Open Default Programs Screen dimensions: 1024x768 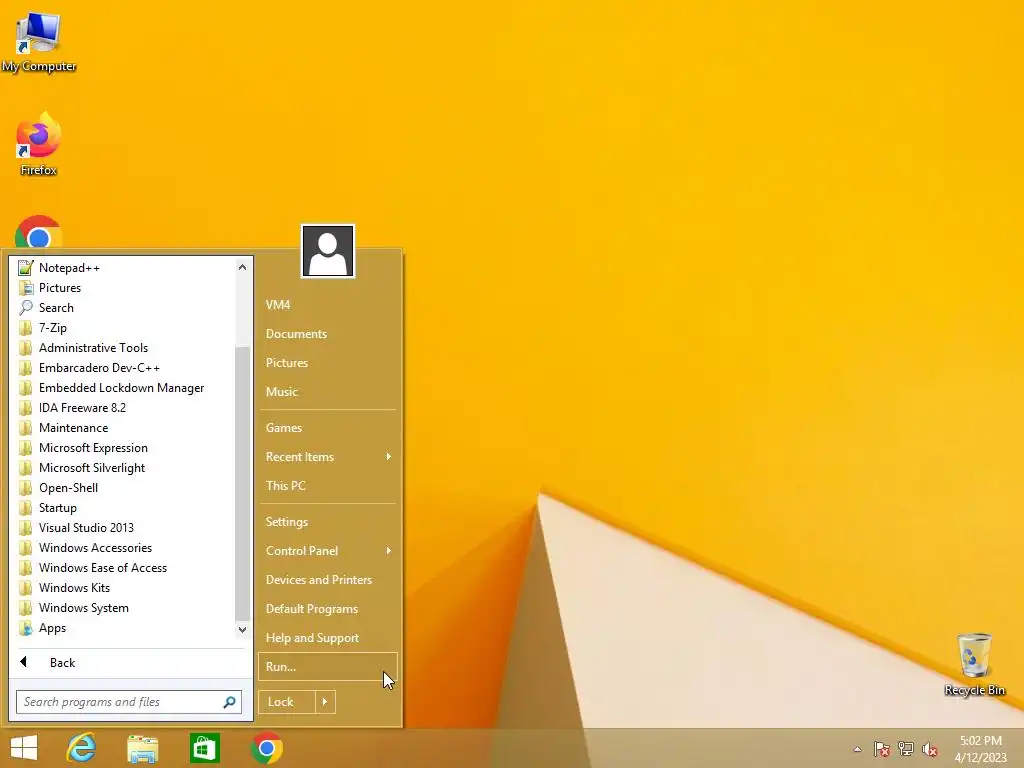[328, 609]
